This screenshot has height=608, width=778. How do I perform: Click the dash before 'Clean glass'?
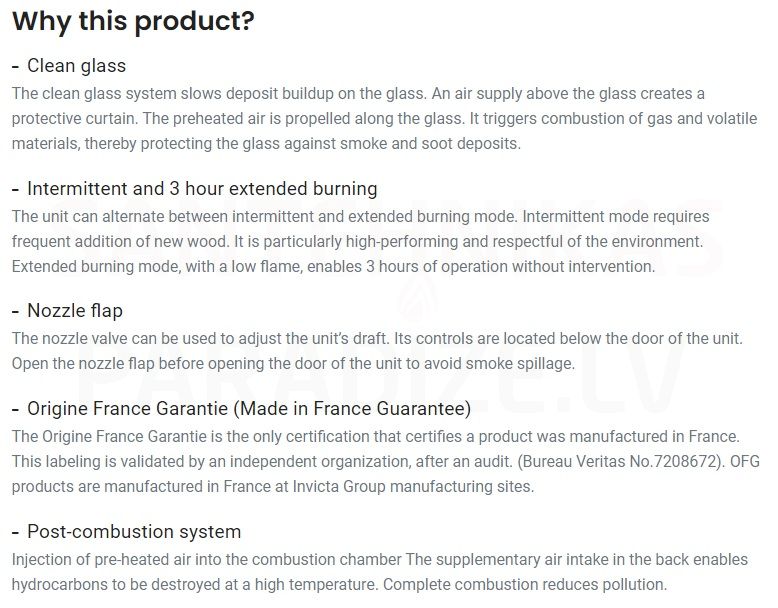click(x=15, y=67)
